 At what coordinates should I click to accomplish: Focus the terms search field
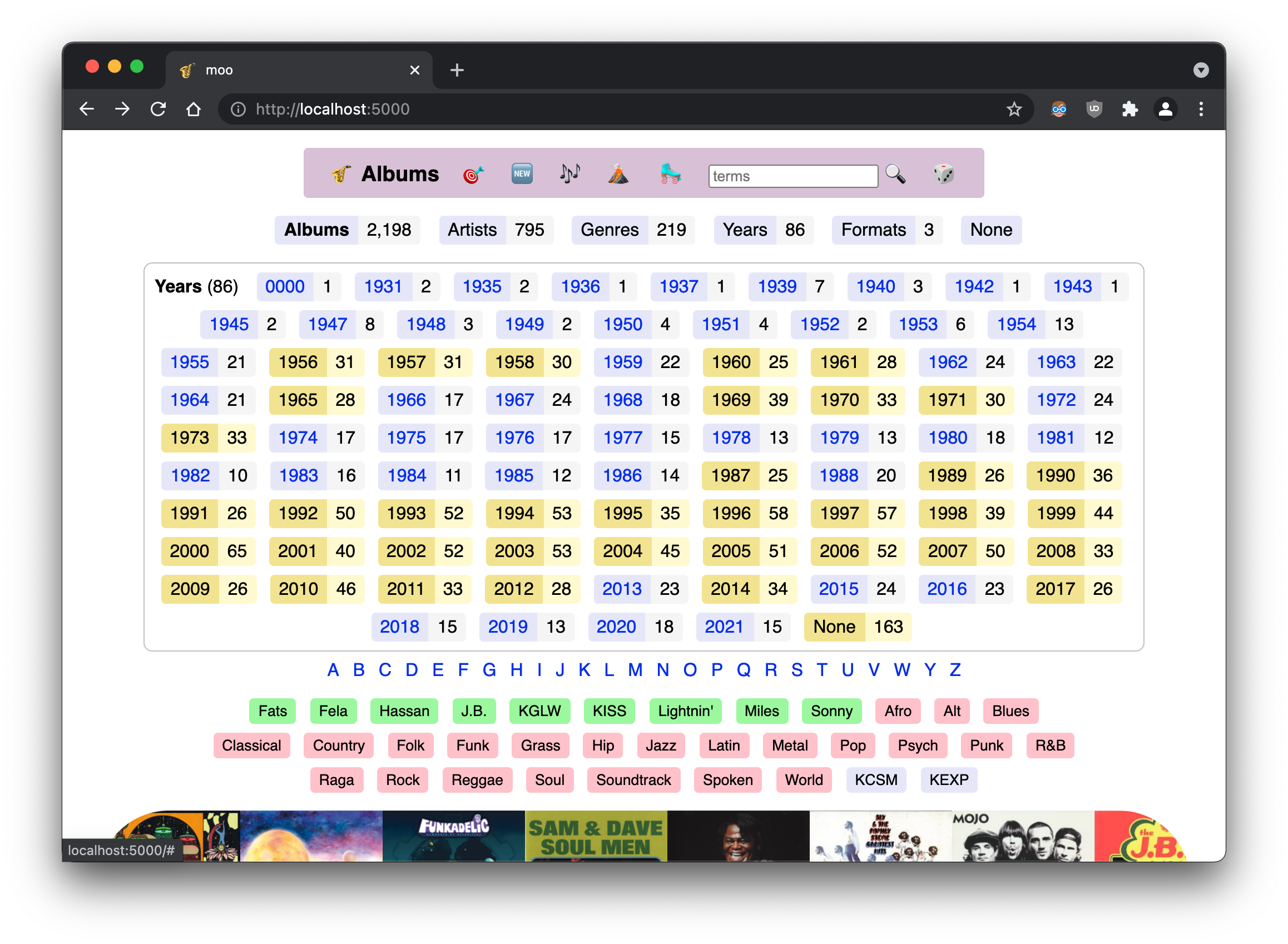[792, 176]
